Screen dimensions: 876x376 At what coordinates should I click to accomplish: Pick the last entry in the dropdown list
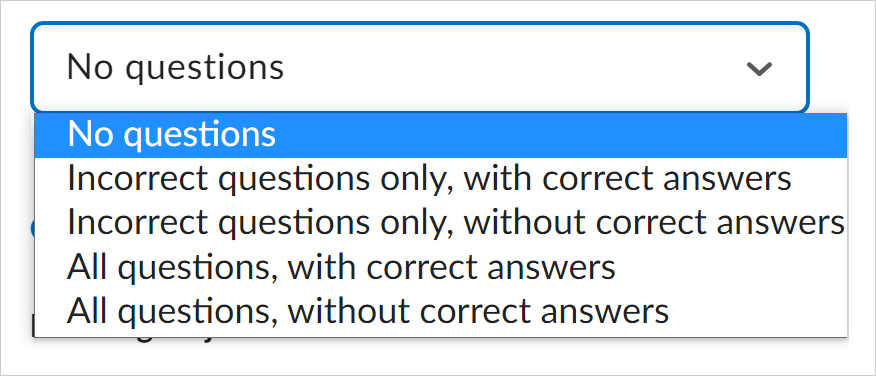tap(441, 312)
